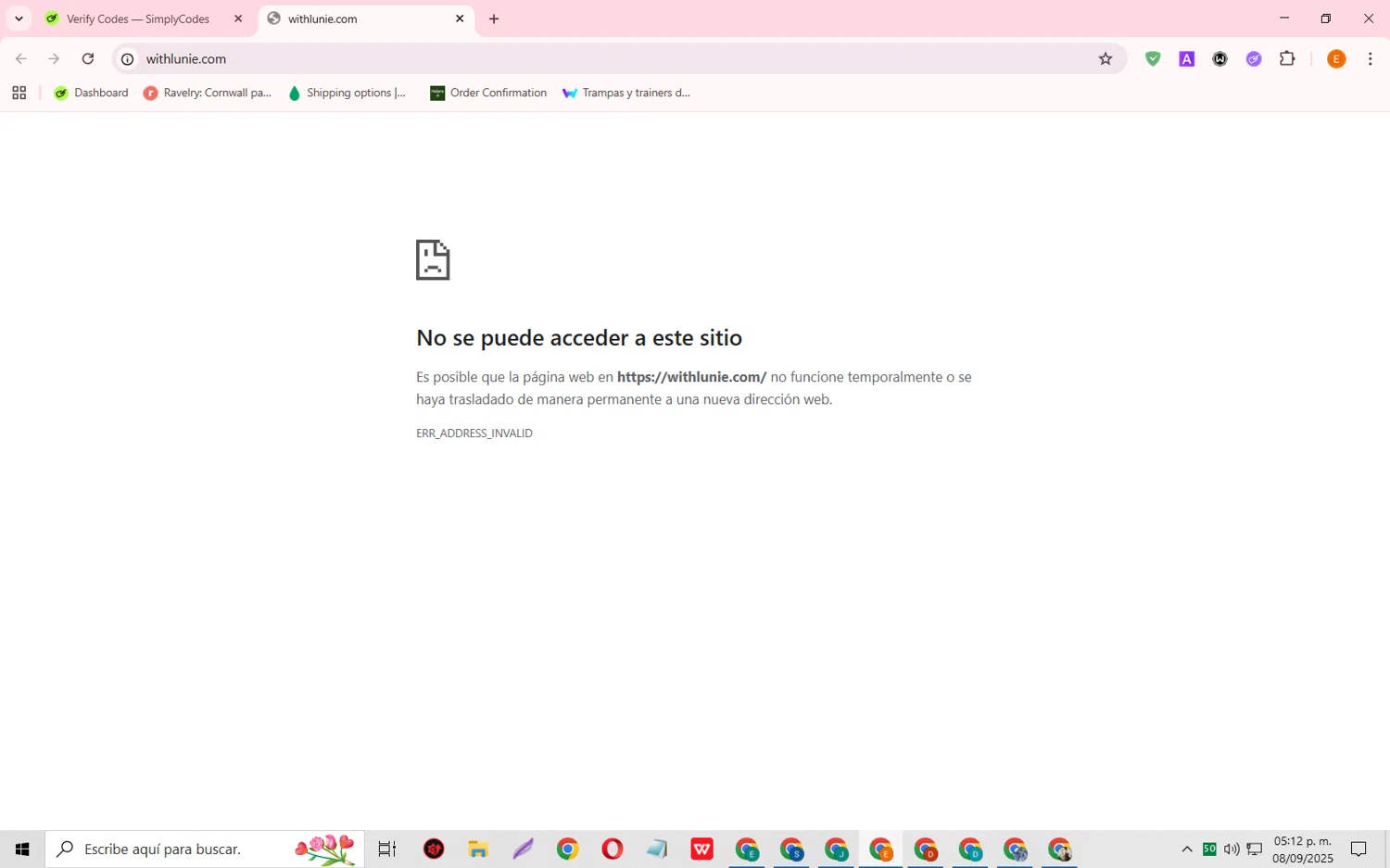Open the Order Confirmation bookmark
Image resolution: width=1390 pixels, height=868 pixels.
(x=488, y=93)
